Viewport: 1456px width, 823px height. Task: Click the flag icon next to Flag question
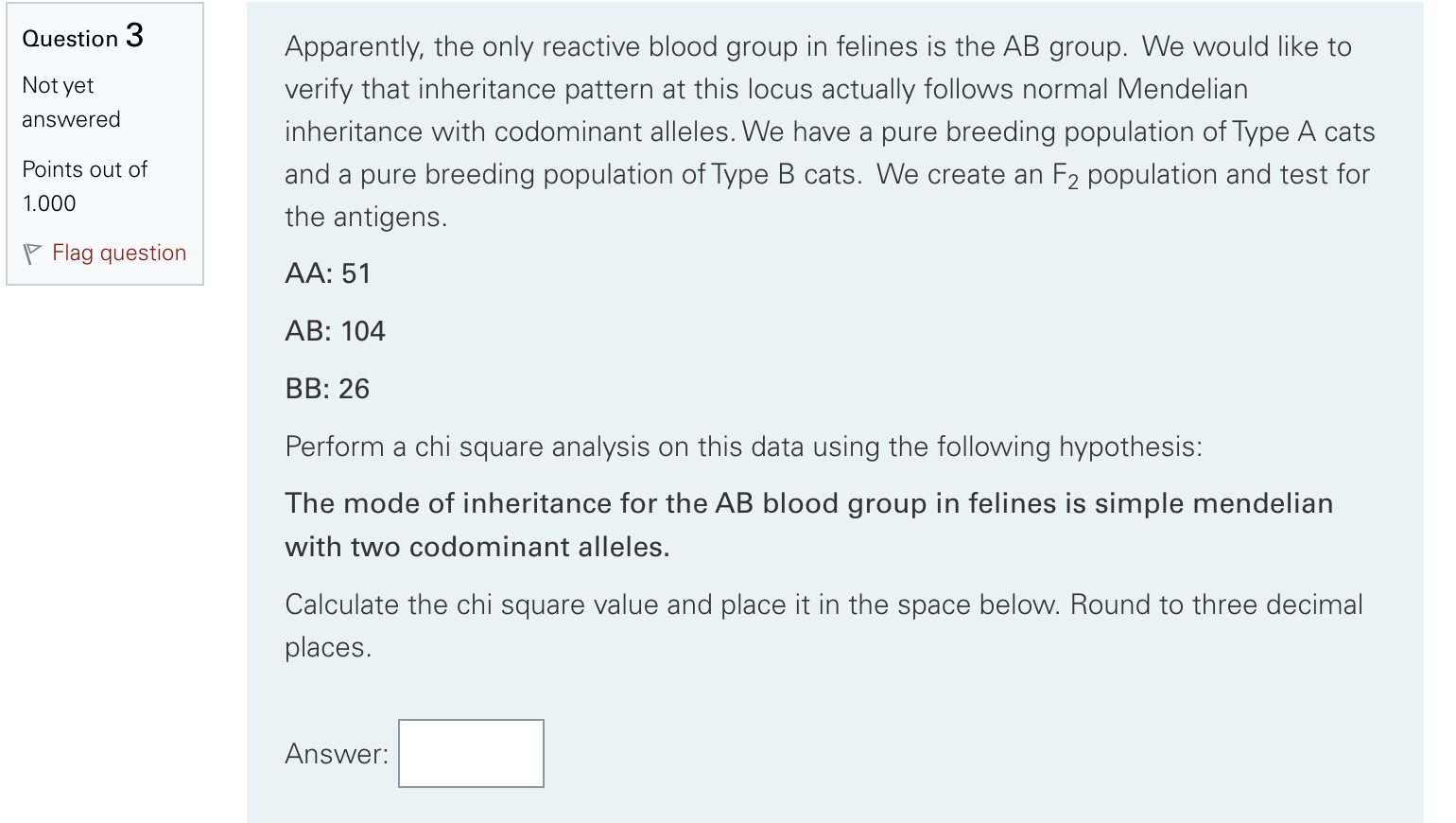click(x=33, y=253)
